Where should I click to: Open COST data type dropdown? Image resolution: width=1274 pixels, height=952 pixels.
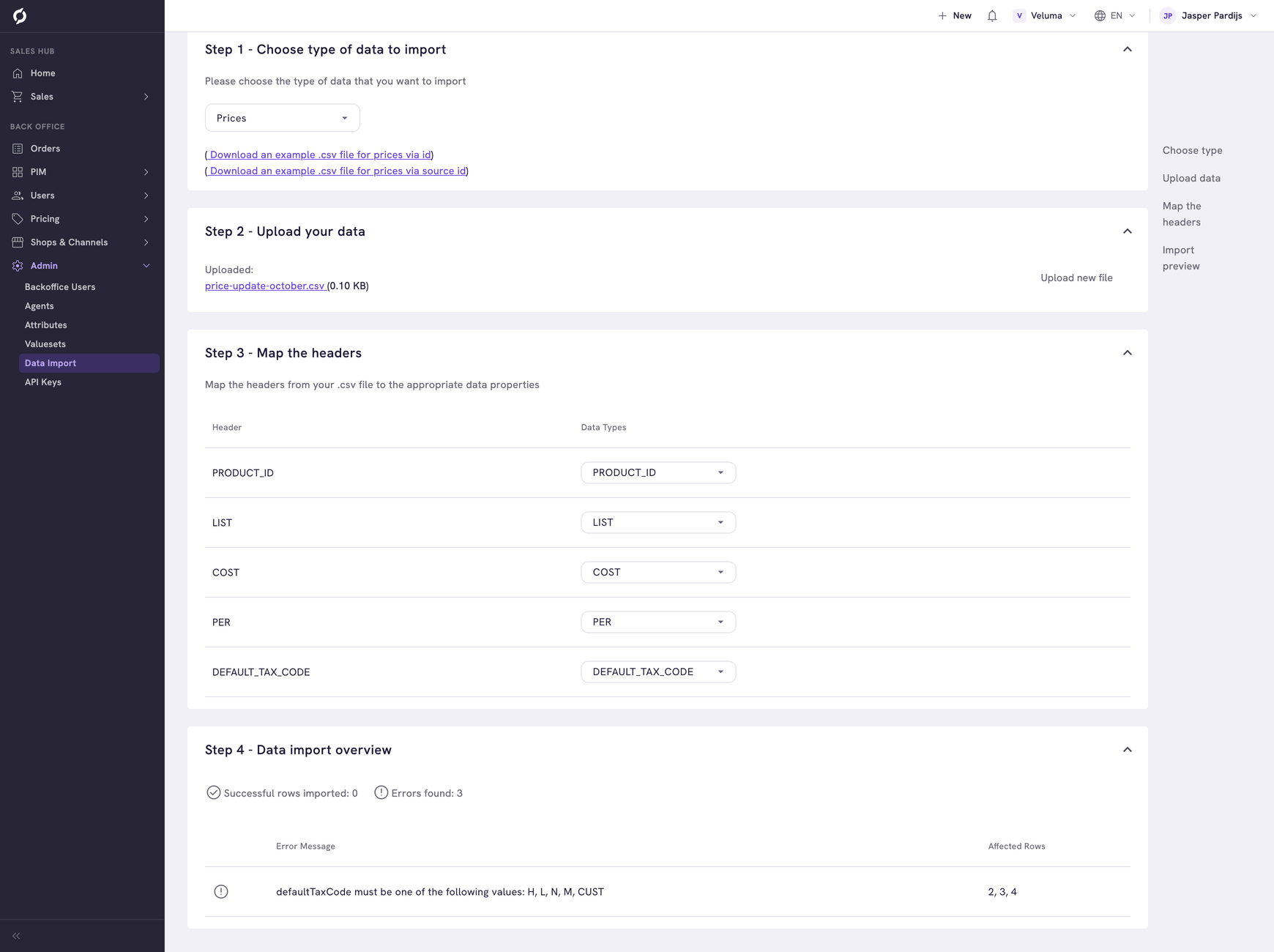(658, 572)
